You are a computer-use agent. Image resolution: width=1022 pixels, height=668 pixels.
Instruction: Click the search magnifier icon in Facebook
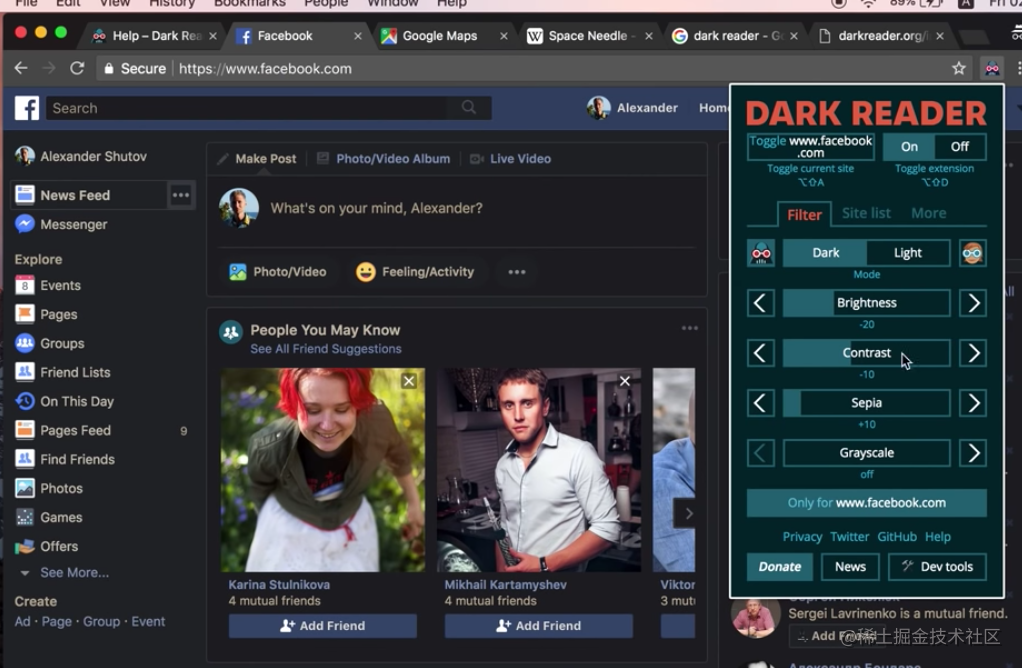[x=469, y=108]
